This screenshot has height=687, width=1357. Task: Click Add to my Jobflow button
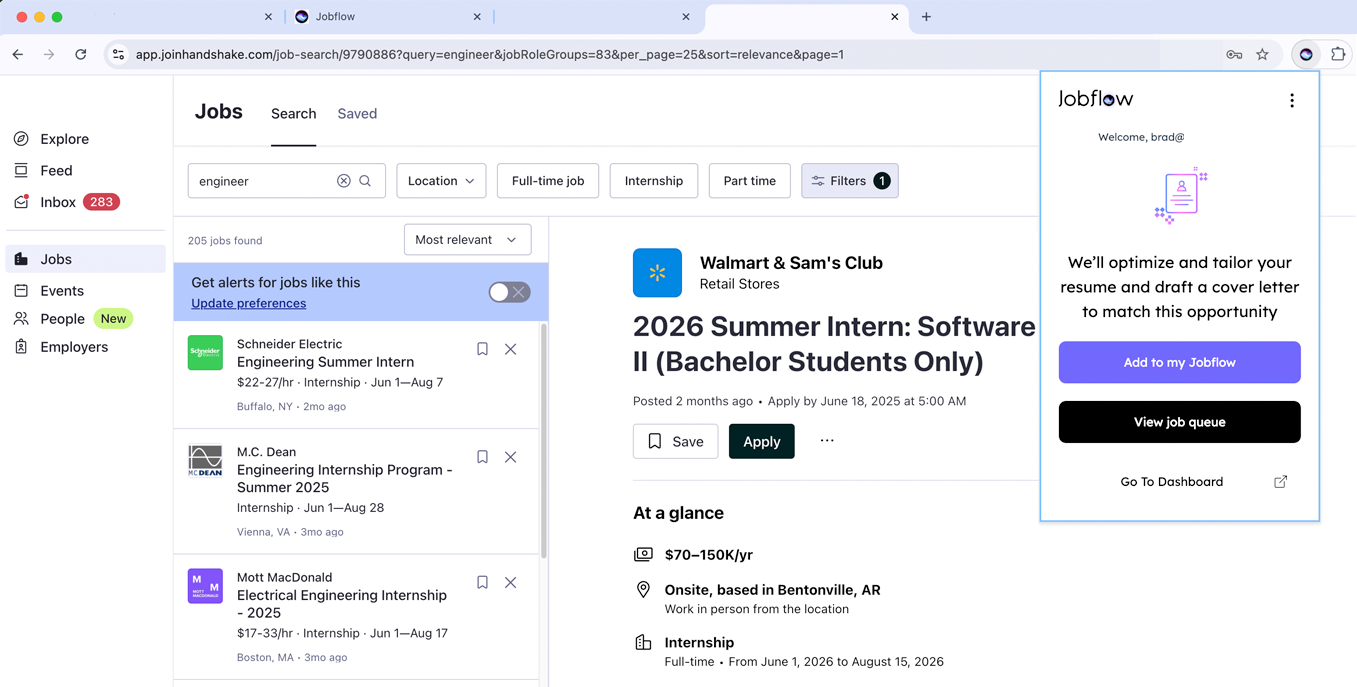[1179, 363]
